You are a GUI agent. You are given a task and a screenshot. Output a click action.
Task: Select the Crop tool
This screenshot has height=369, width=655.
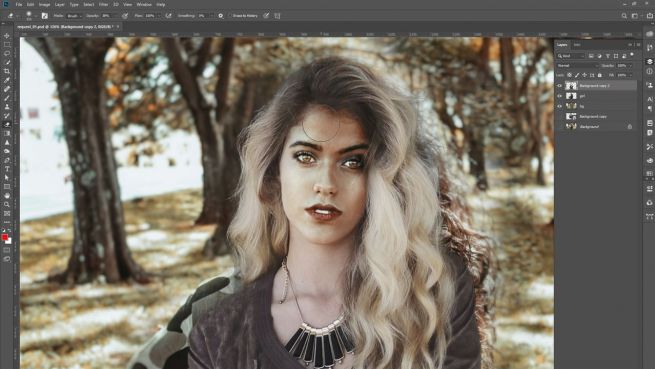pyautogui.click(x=7, y=71)
